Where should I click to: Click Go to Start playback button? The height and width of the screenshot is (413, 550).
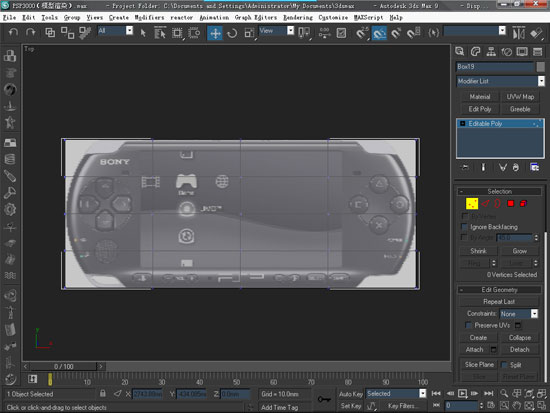pyautogui.click(x=436, y=393)
